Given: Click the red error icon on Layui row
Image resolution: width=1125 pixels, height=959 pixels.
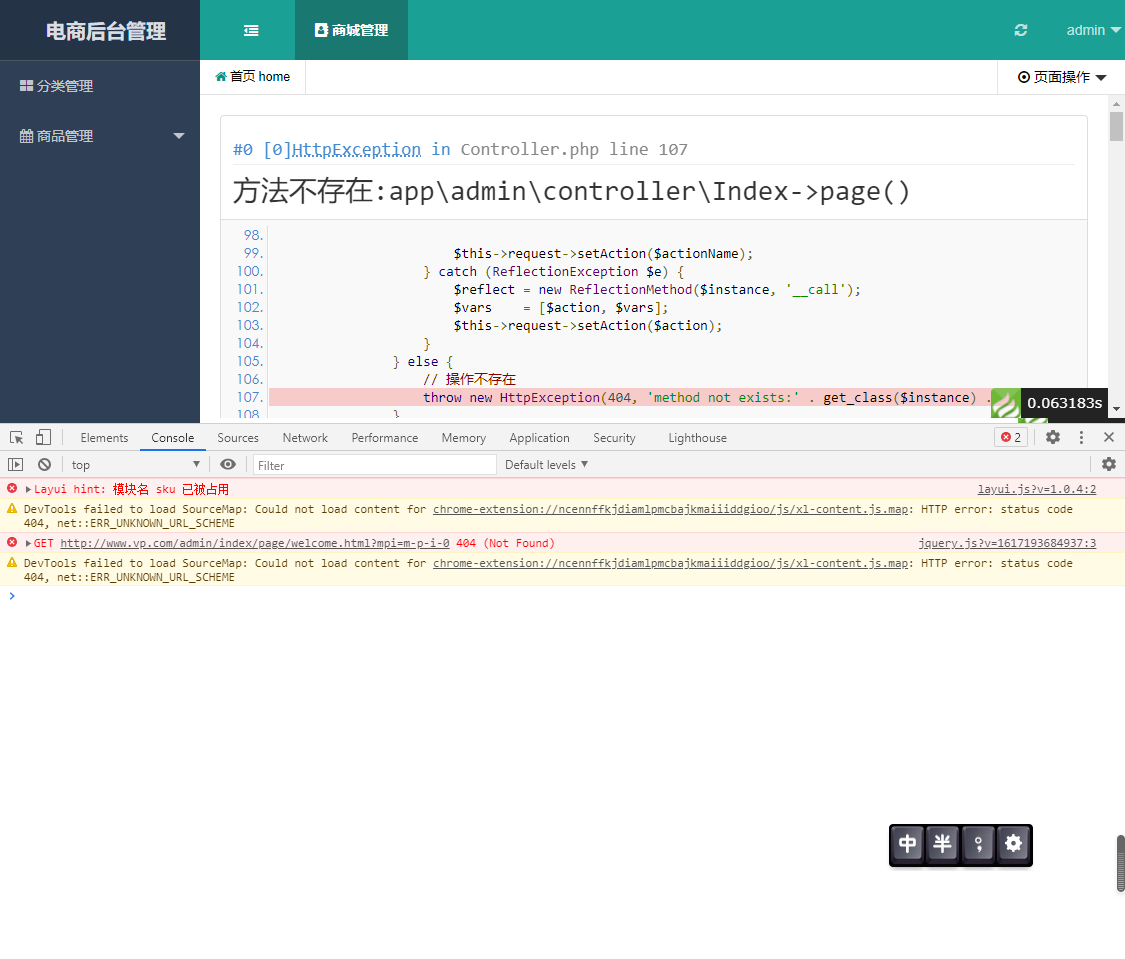Looking at the screenshot, I should (x=12, y=488).
